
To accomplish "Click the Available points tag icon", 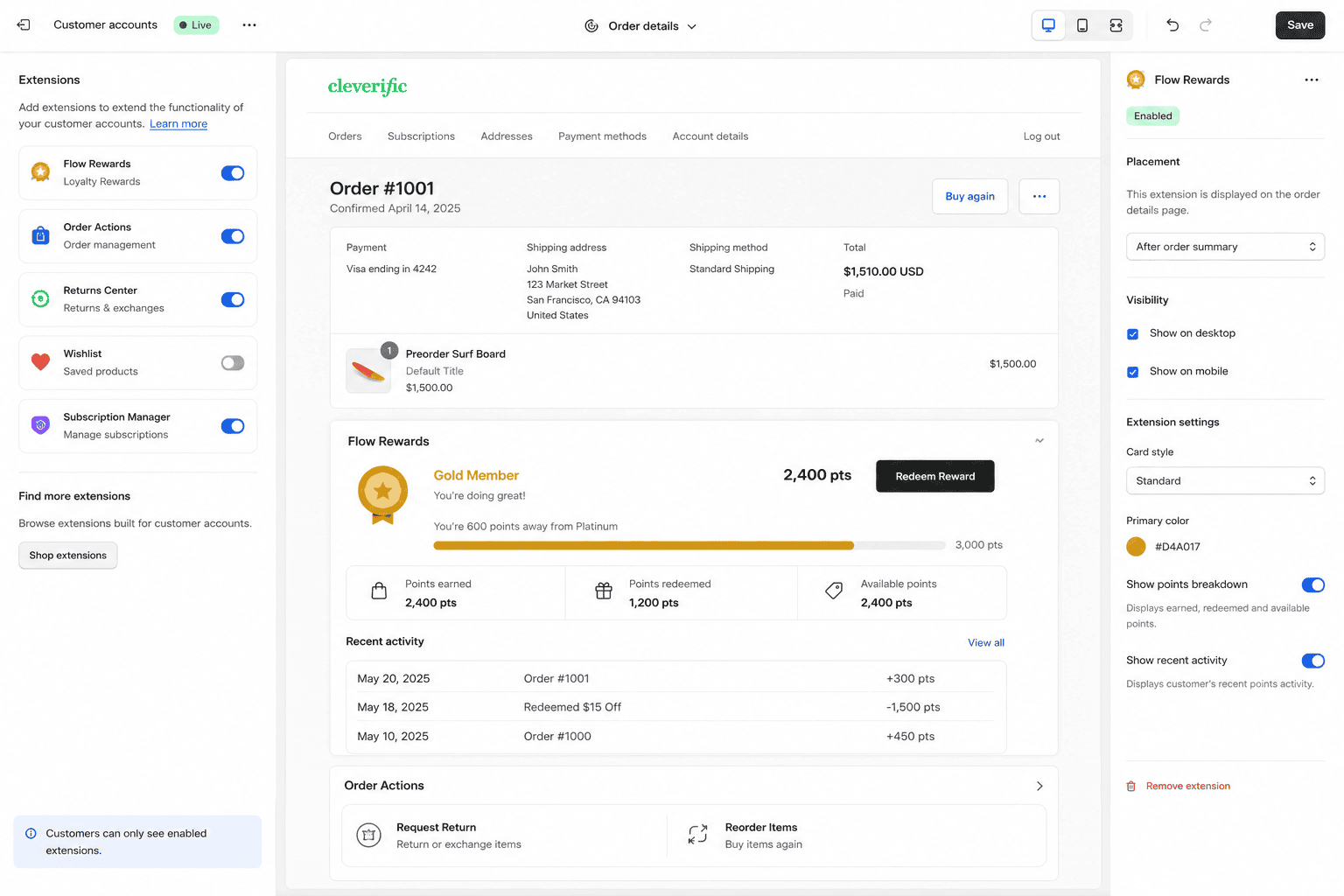I will point(834,591).
